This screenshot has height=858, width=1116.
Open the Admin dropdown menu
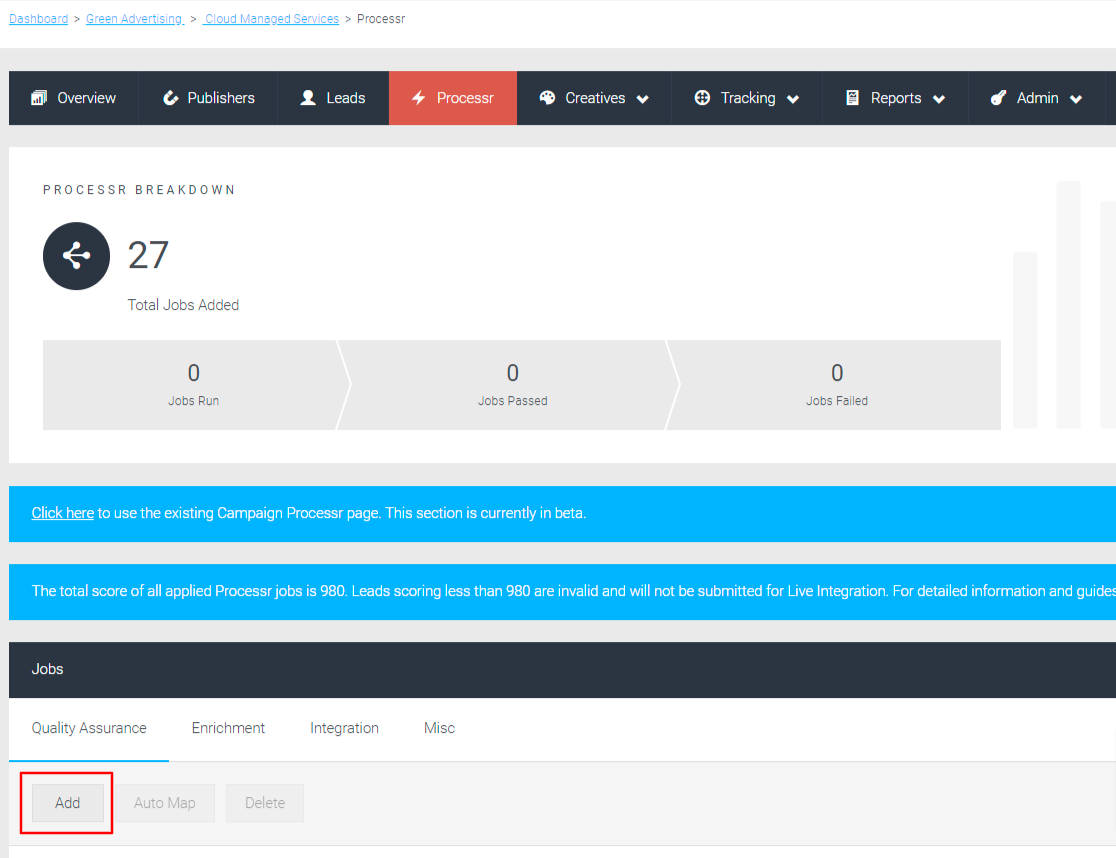click(x=1076, y=98)
